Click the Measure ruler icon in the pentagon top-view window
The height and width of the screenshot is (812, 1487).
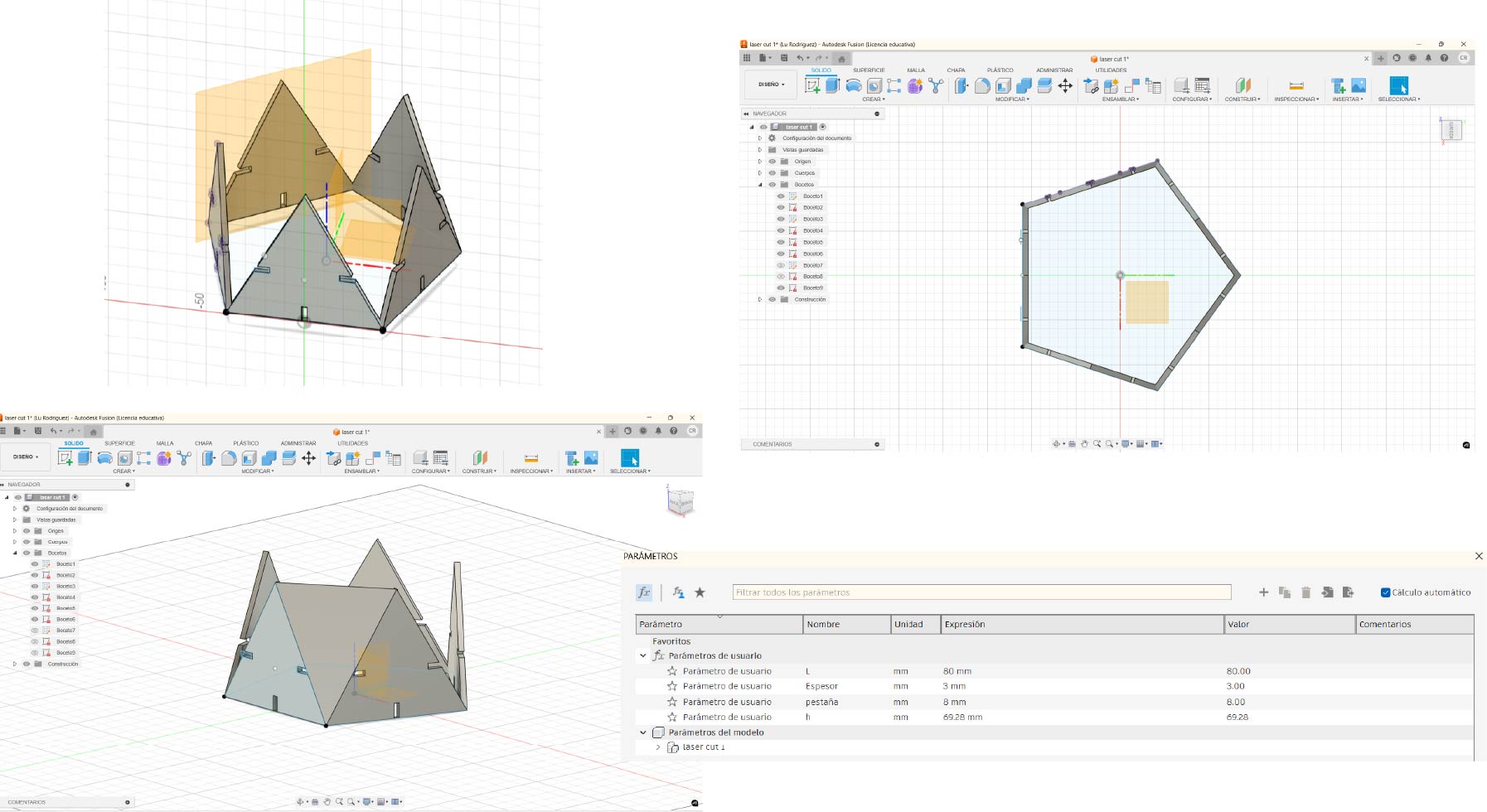(1296, 85)
